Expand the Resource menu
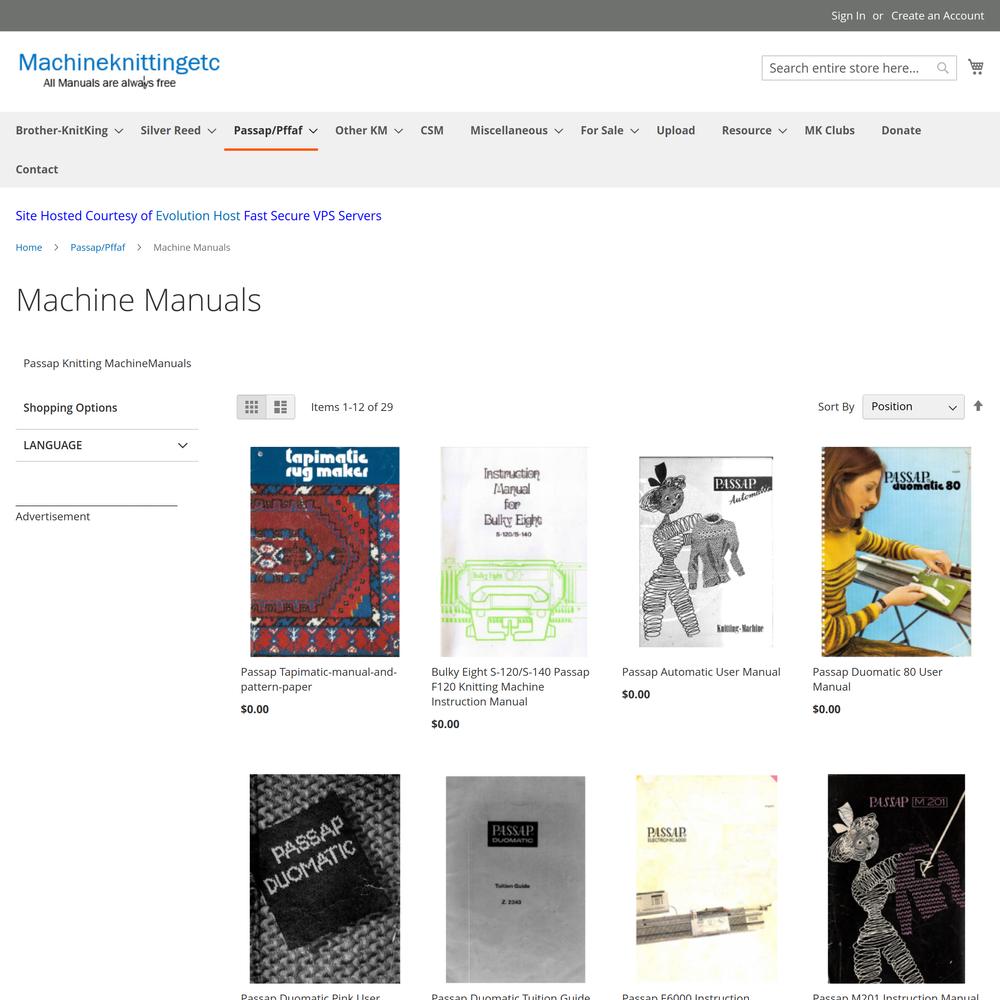This screenshot has width=1000, height=1000. (x=754, y=130)
